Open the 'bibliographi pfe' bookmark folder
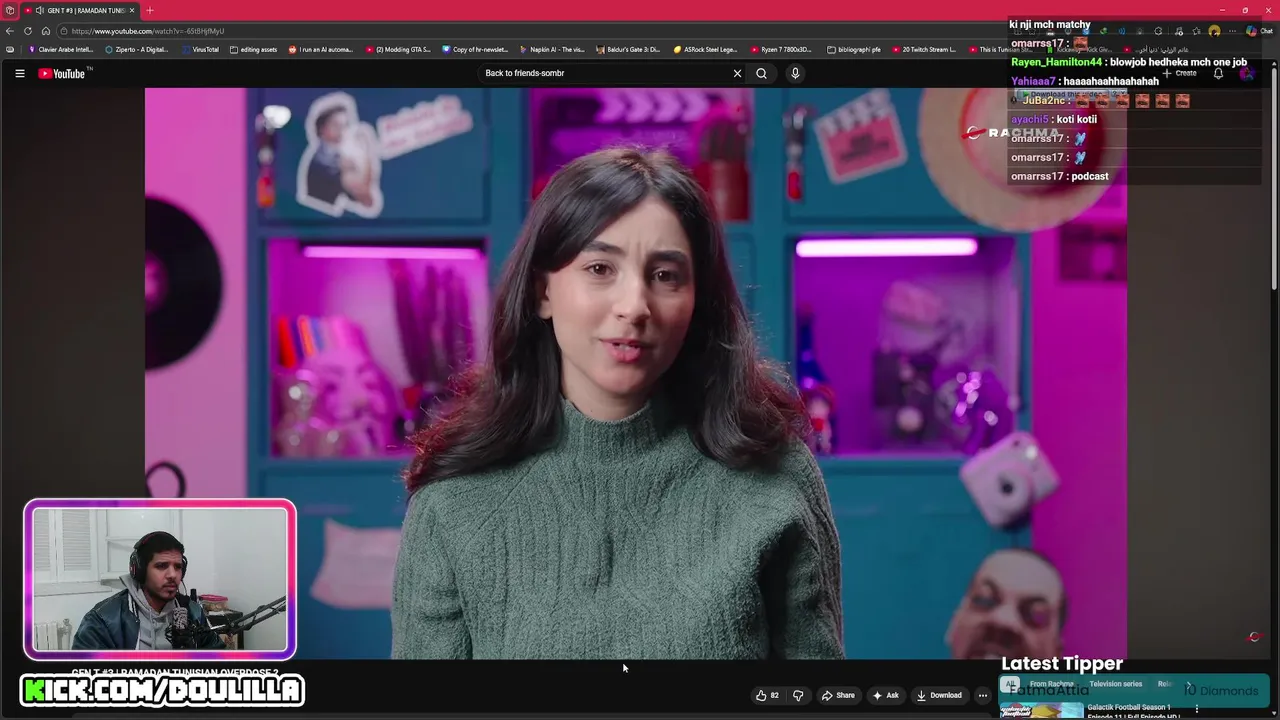 point(853,49)
